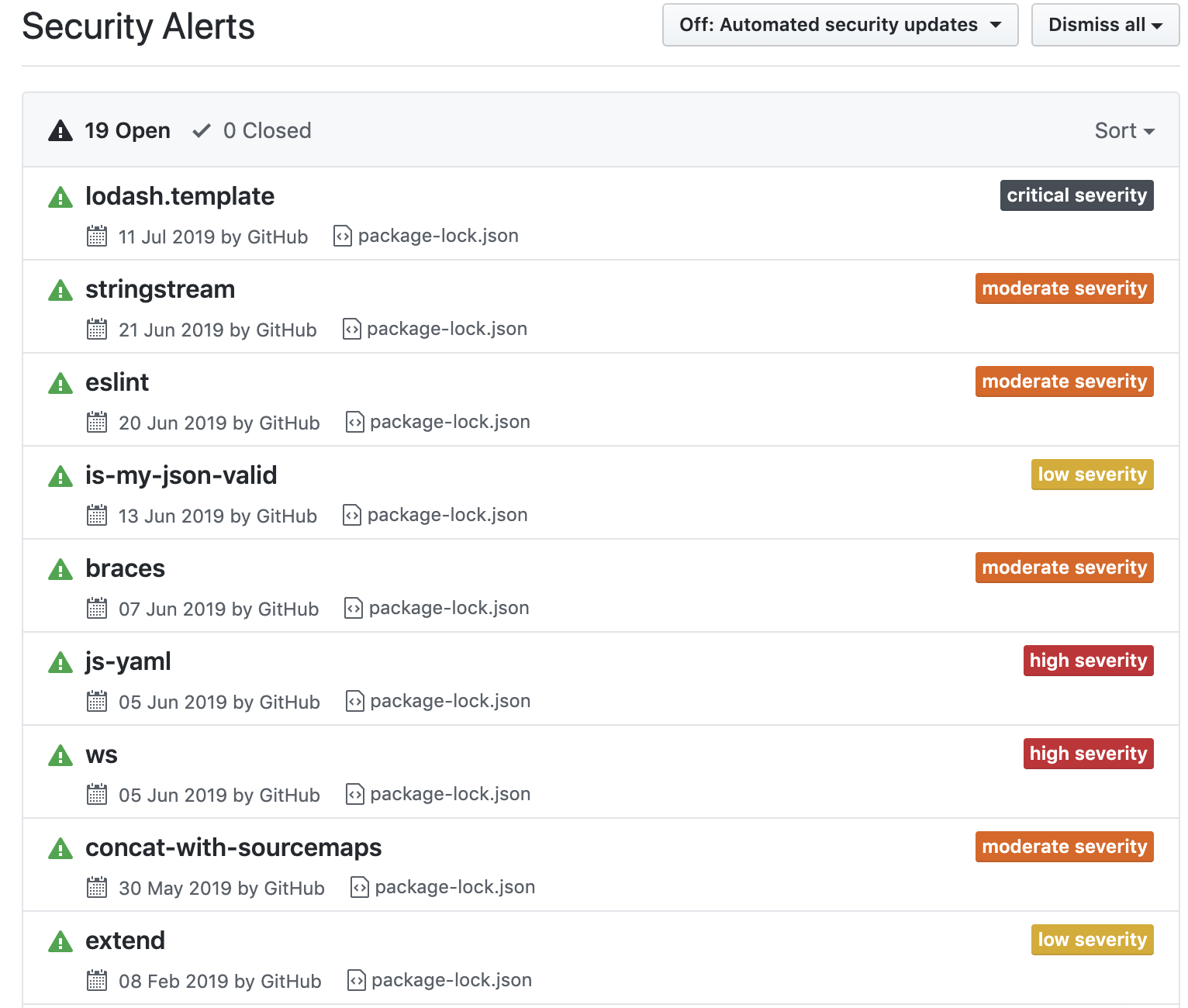Open the stringstream alert
The image size is (1188, 1008).
160,289
